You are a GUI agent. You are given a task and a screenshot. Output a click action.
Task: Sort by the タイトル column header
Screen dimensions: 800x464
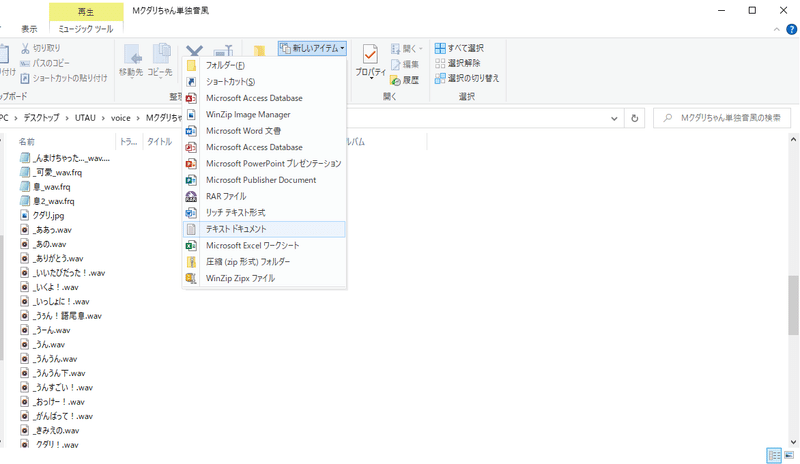tap(160, 142)
